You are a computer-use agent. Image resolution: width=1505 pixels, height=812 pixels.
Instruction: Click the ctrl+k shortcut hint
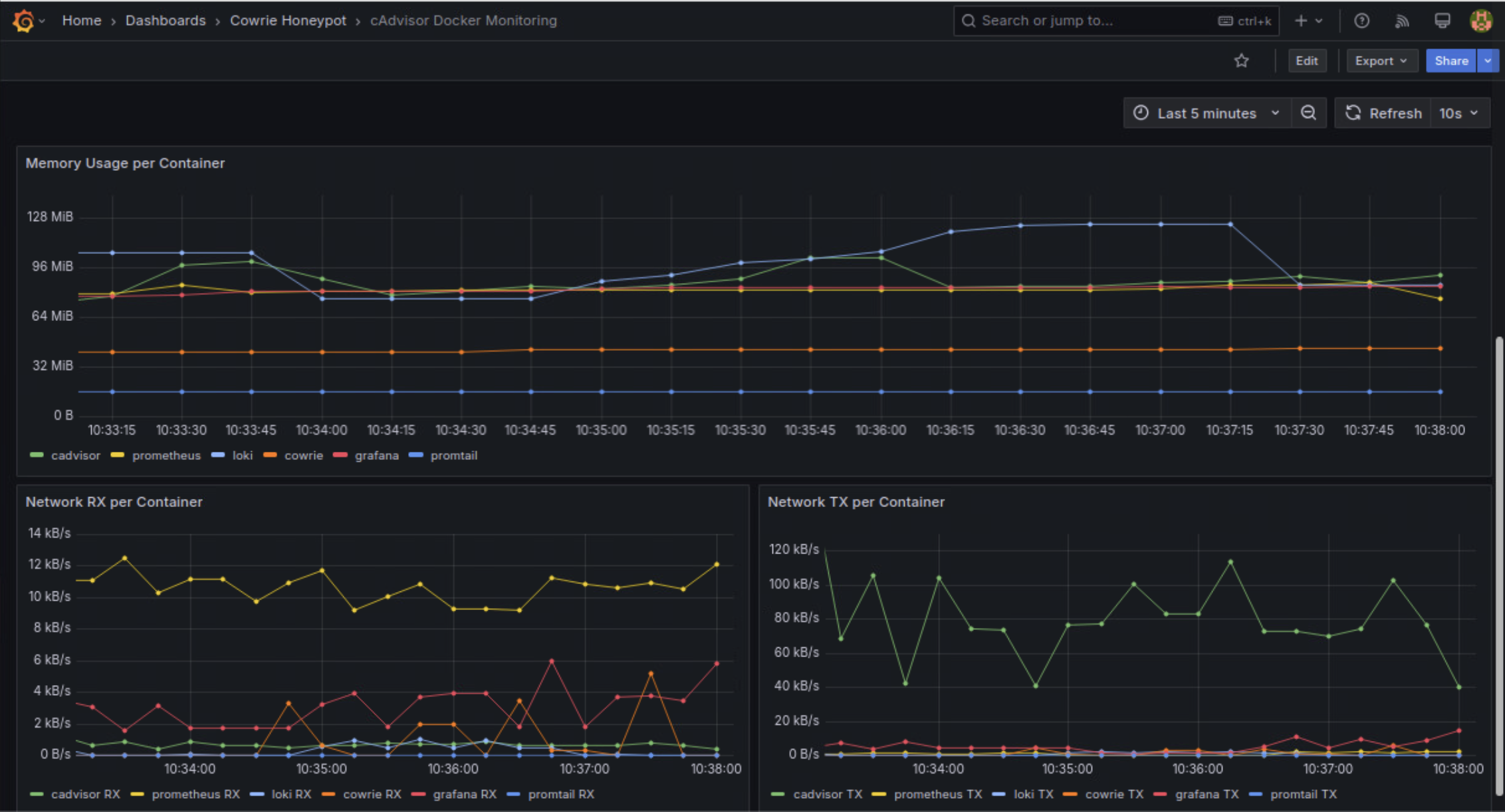coord(1245,21)
